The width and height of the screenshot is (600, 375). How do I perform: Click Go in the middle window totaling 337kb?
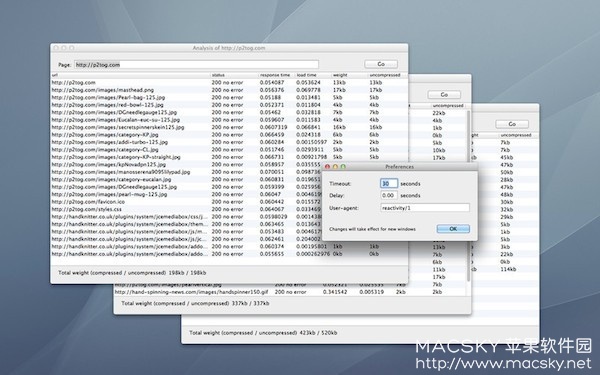click(444, 95)
